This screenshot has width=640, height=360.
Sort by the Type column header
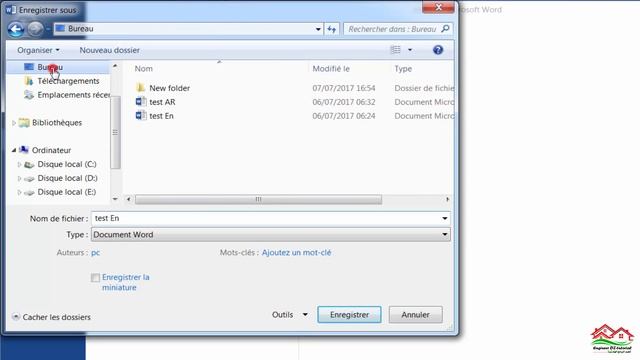[x=403, y=69]
